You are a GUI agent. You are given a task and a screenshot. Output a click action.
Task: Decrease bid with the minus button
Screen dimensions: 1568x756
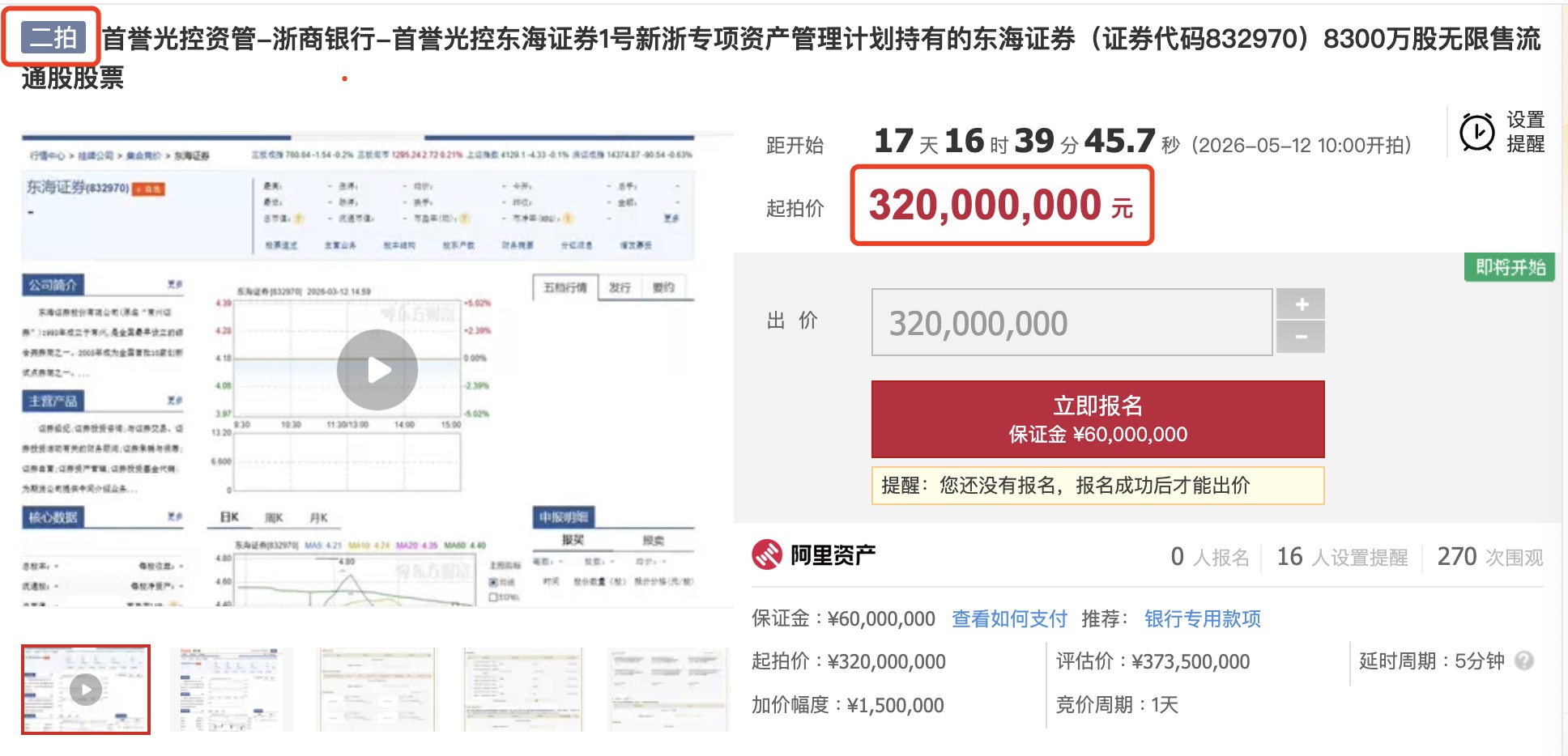(1301, 337)
